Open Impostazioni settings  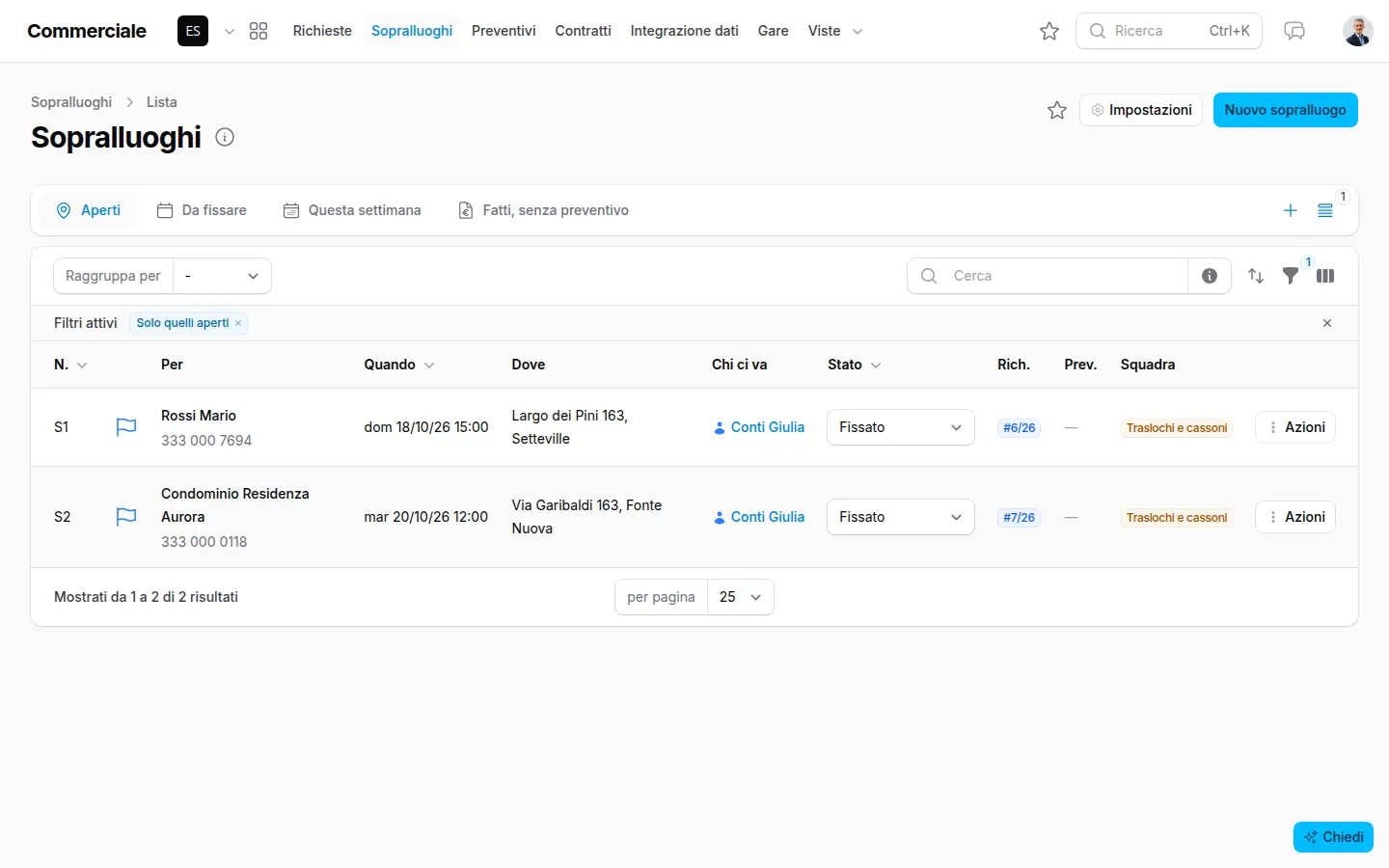click(x=1141, y=110)
